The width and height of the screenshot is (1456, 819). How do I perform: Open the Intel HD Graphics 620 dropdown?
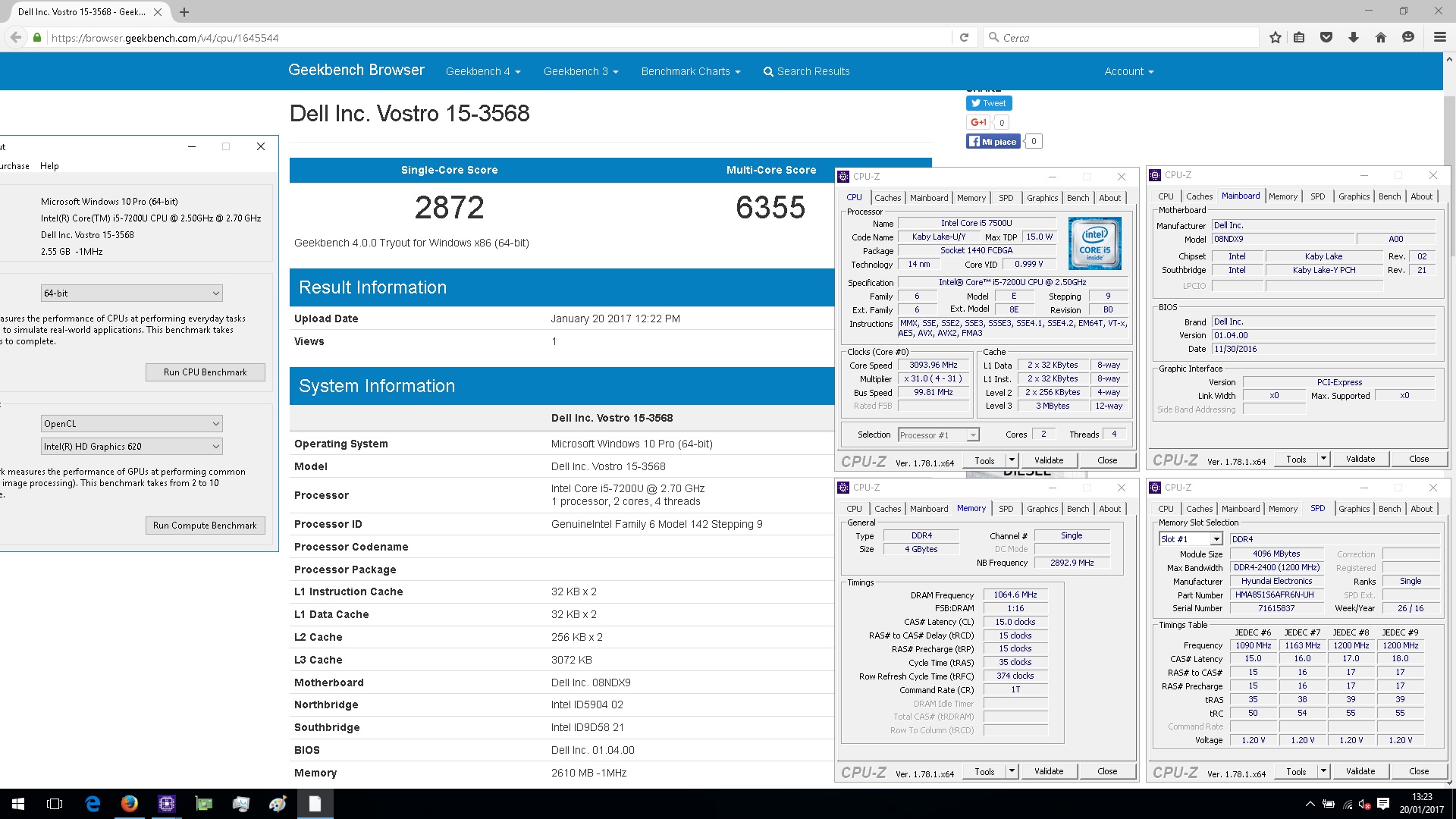131,446
